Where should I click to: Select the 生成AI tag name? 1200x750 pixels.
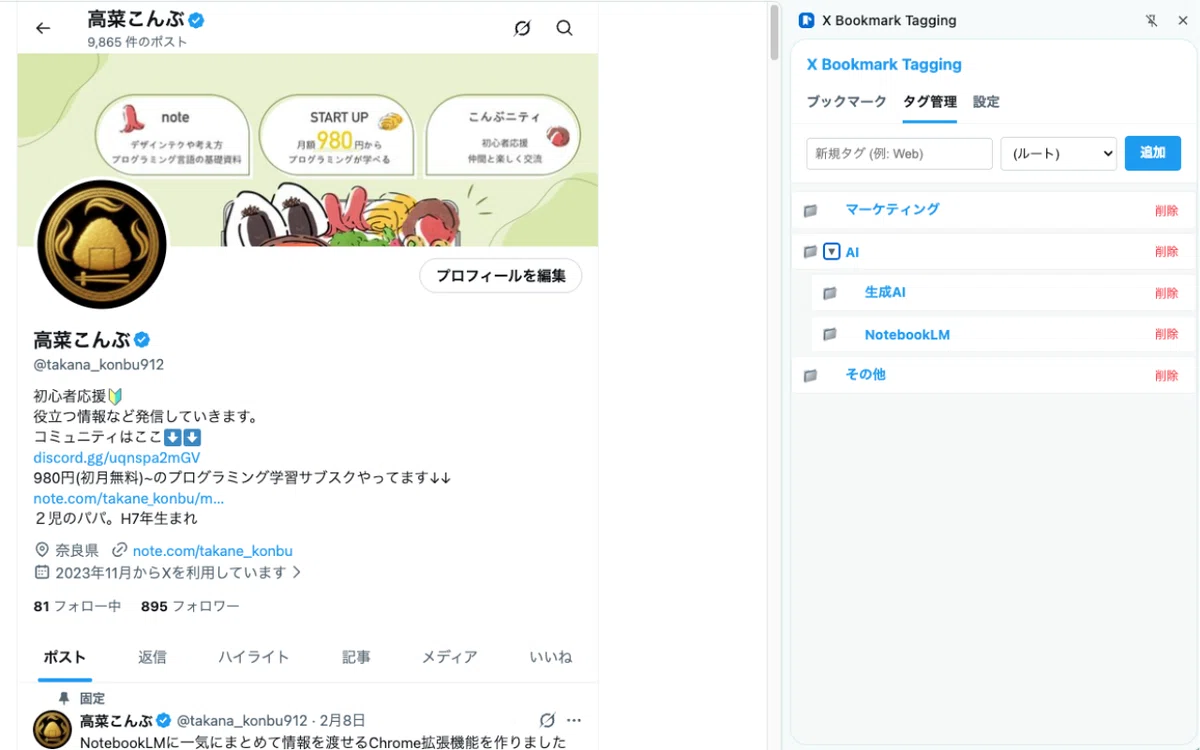(885, 293)
